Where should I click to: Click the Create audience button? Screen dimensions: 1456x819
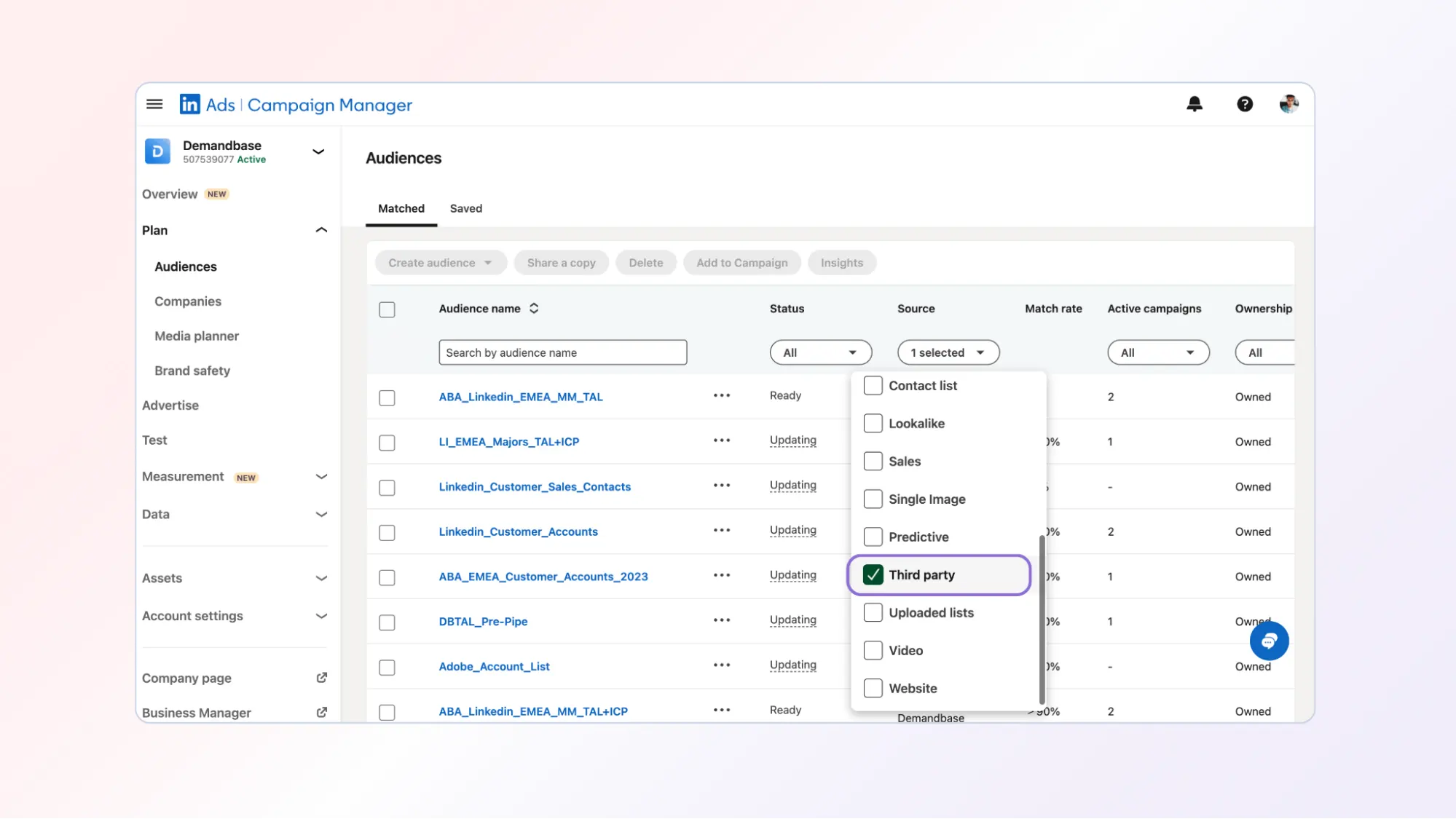440,263
